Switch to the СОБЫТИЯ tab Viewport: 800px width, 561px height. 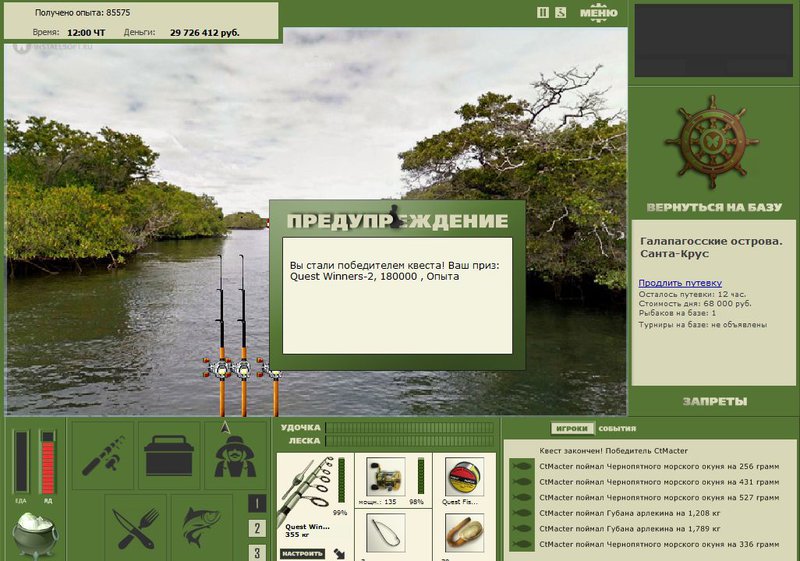pos(617,428)
